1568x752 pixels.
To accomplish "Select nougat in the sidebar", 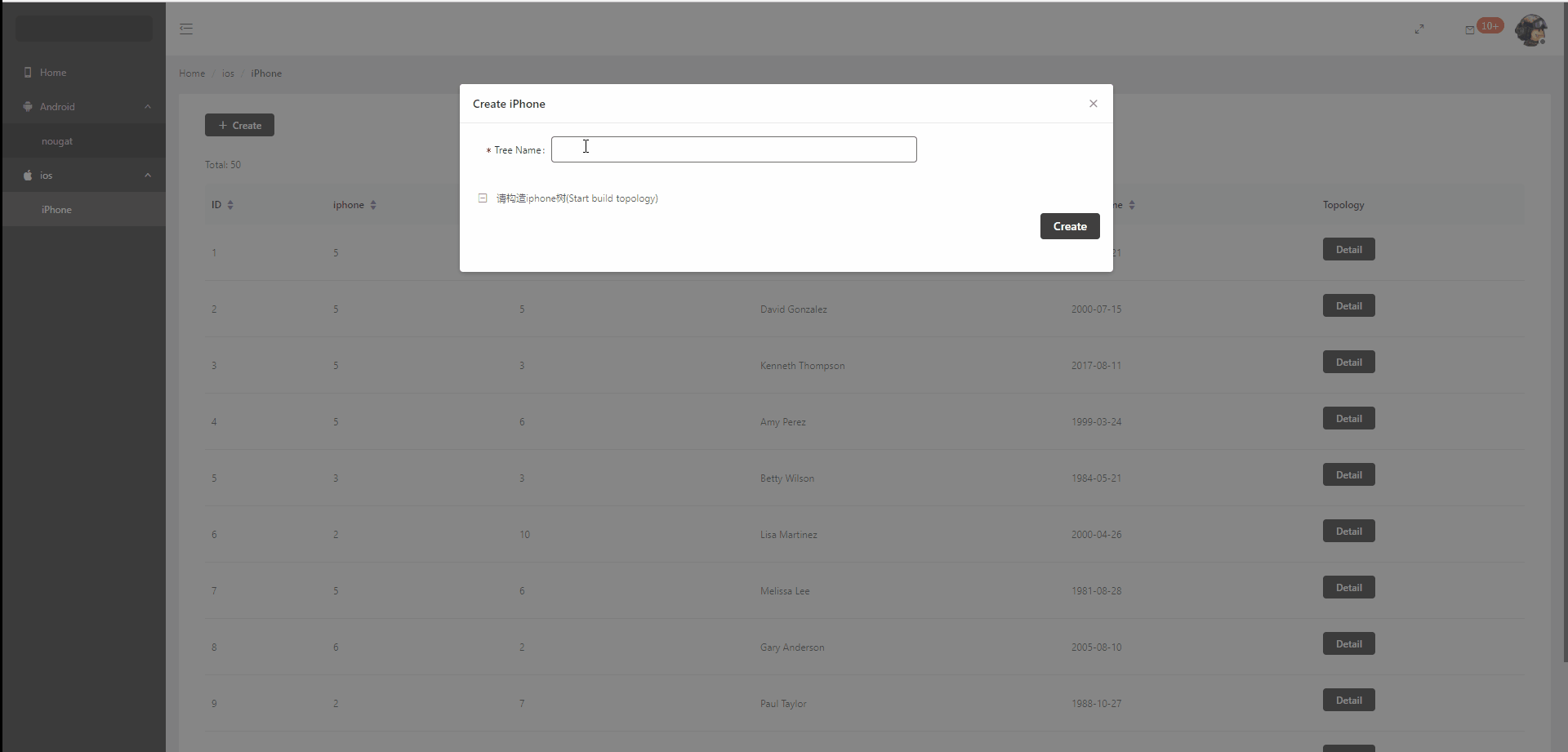I will [83, 141].
